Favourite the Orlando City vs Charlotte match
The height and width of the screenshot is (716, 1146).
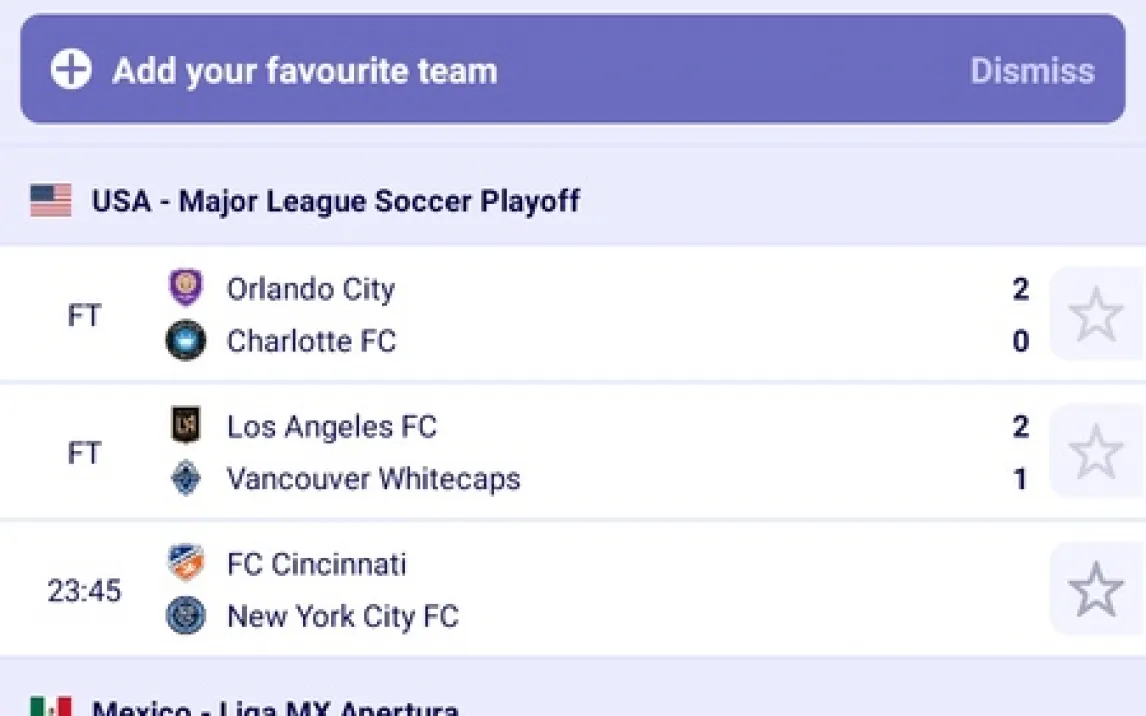[x=1096, y=314]
